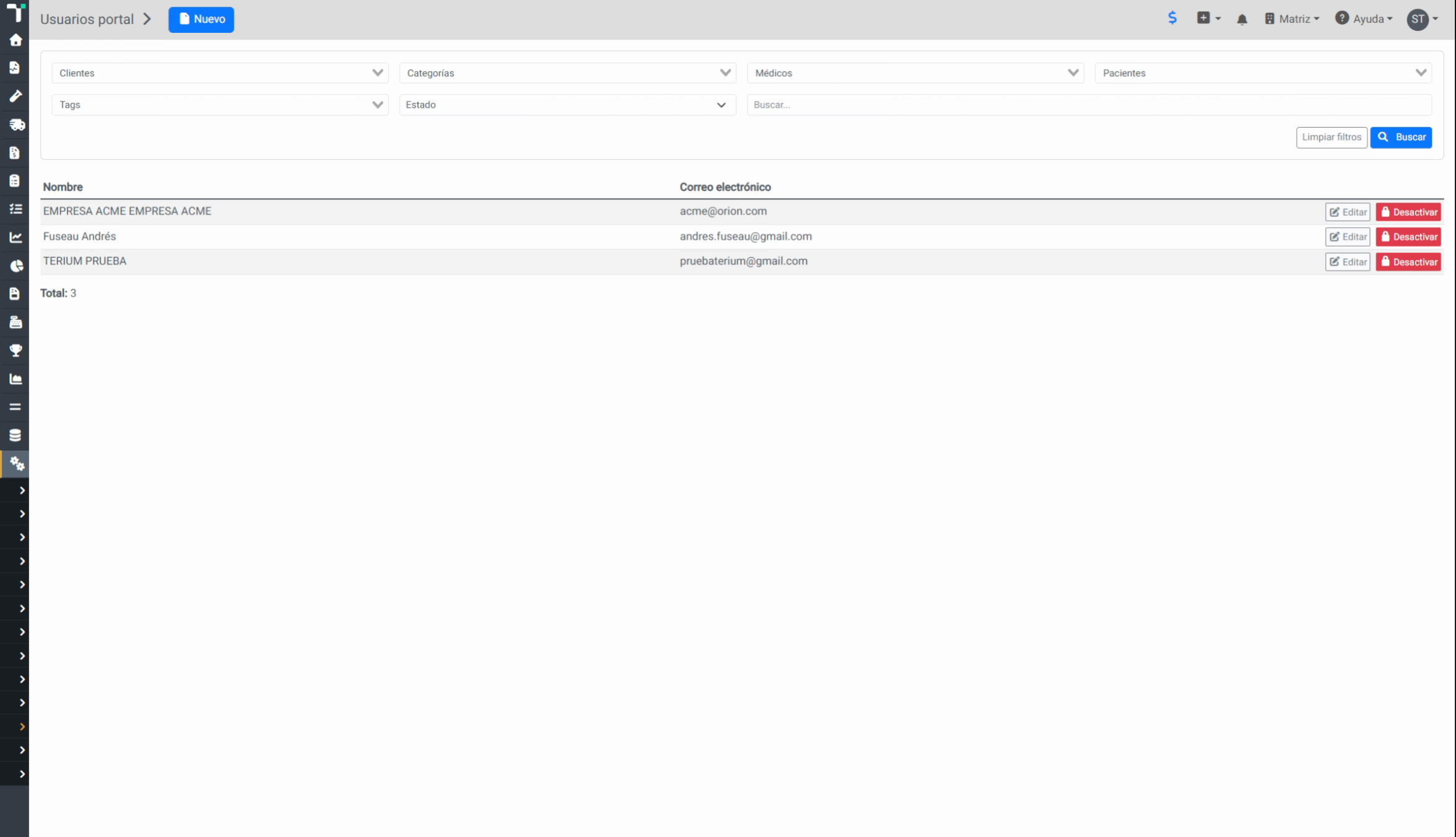
Task: Open the Tags filter dropdown
Action: 220,105
